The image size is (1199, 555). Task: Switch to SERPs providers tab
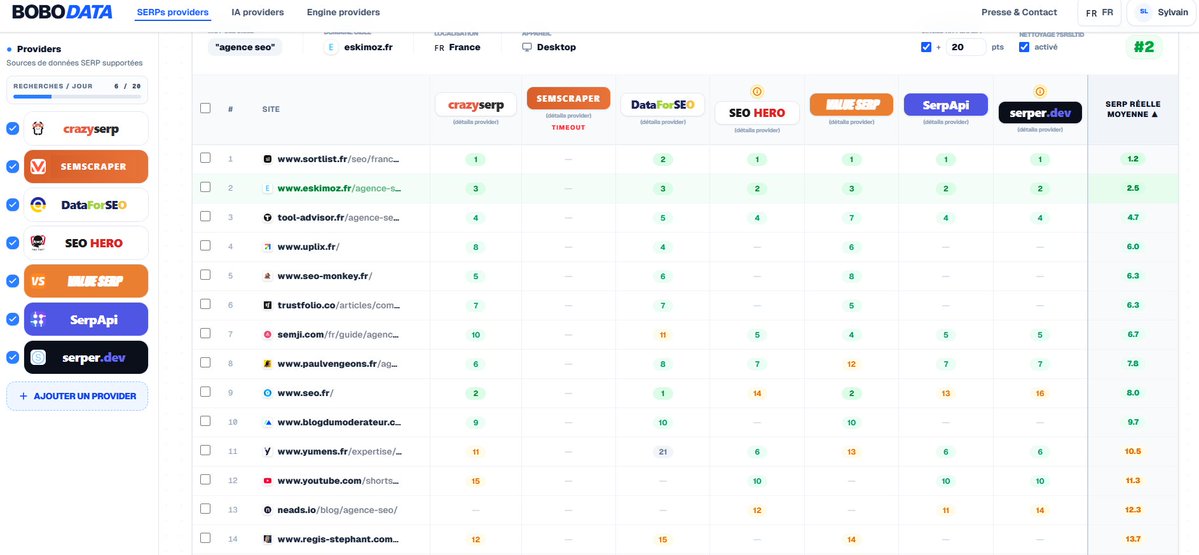[172, 12]
